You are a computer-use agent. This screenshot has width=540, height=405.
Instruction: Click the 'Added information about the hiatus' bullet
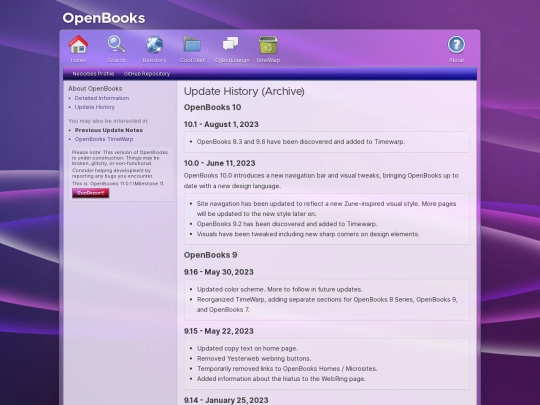click(281, 379)
